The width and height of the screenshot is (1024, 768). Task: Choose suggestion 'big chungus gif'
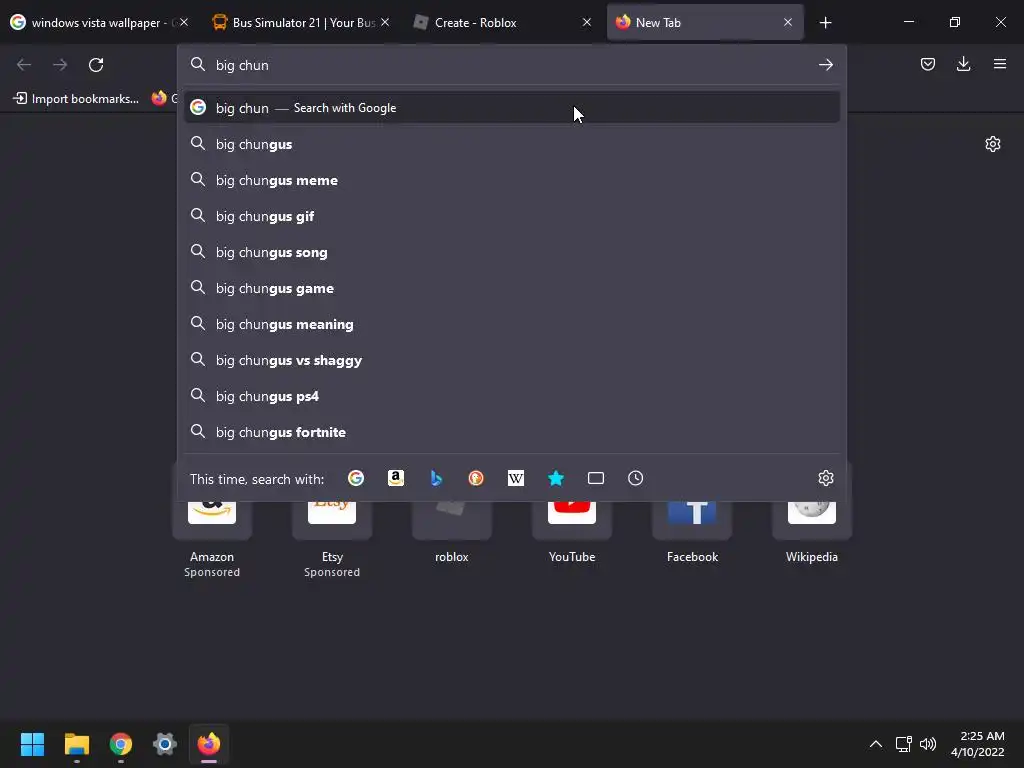coord(511,216)
